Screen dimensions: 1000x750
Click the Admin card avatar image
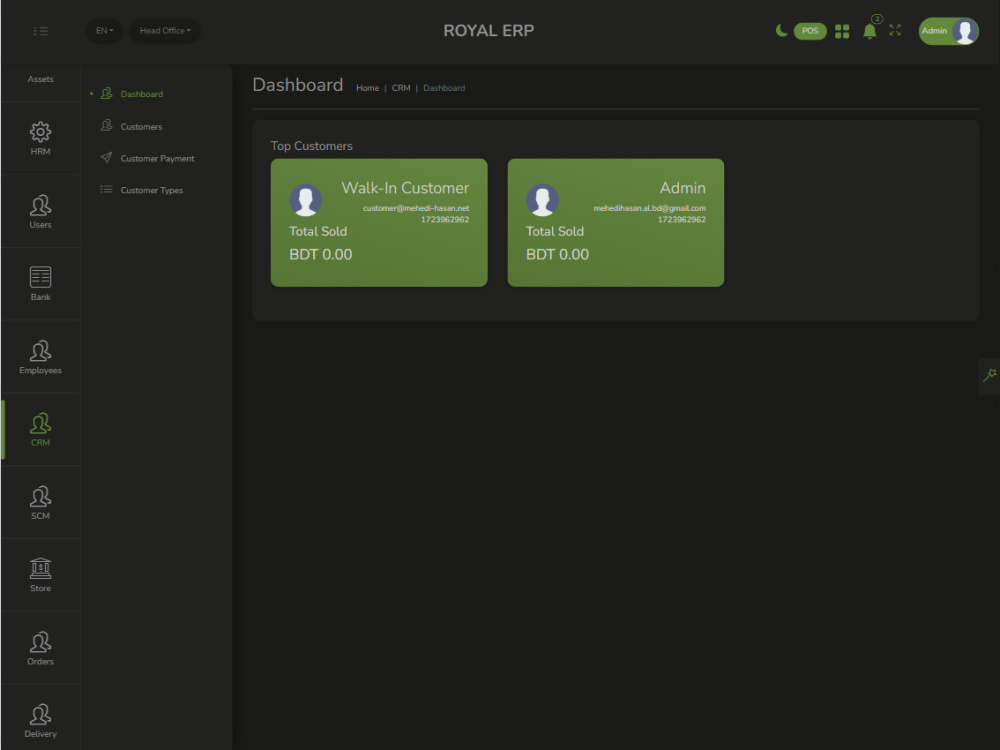[543, 200]
